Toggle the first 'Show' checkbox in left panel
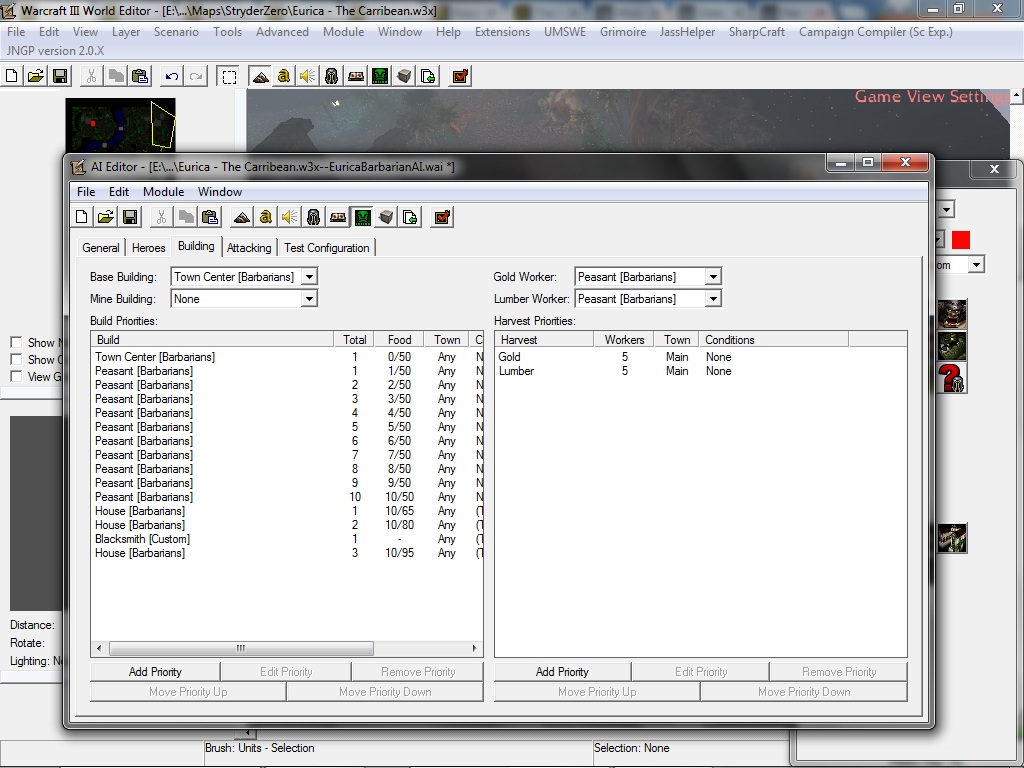The height and width of the screenshot is (768, 1024). (x=16, y=342)
